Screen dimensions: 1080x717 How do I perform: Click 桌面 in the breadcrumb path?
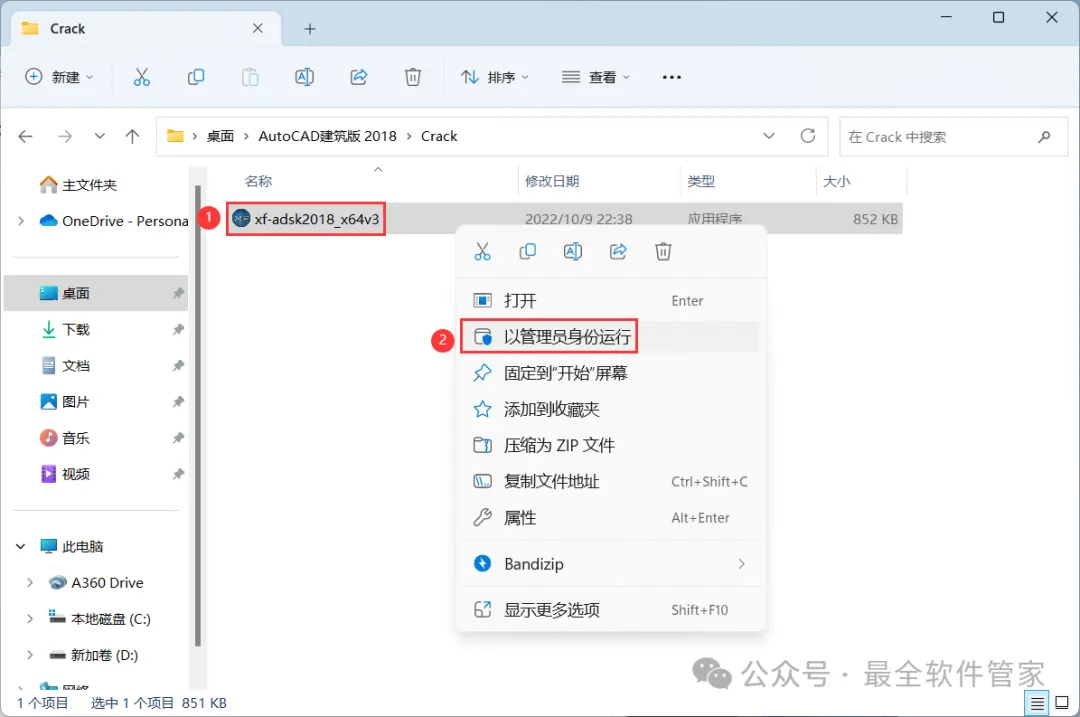point(220,136)
